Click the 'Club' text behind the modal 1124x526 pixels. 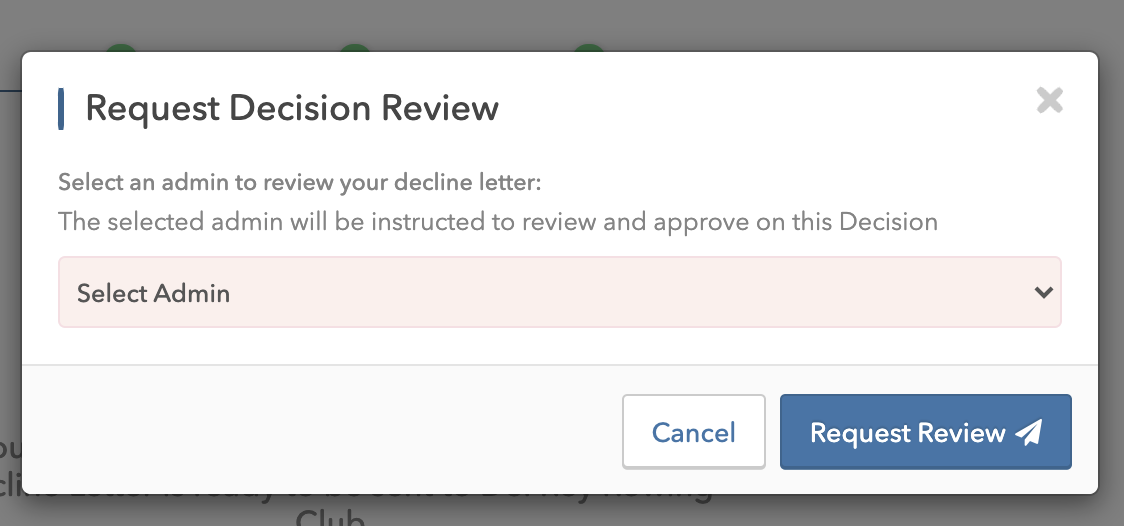pos(330,517)
